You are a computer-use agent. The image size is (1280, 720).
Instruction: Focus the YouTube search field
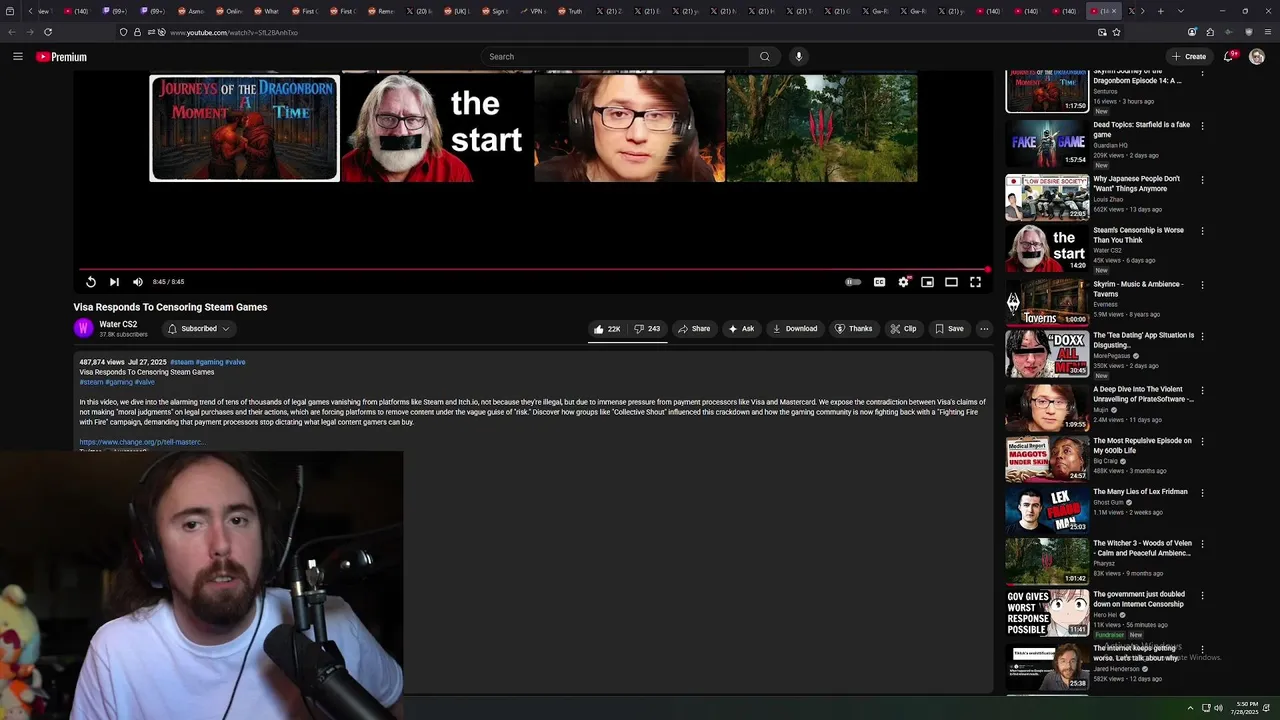[x=615, y=57]
